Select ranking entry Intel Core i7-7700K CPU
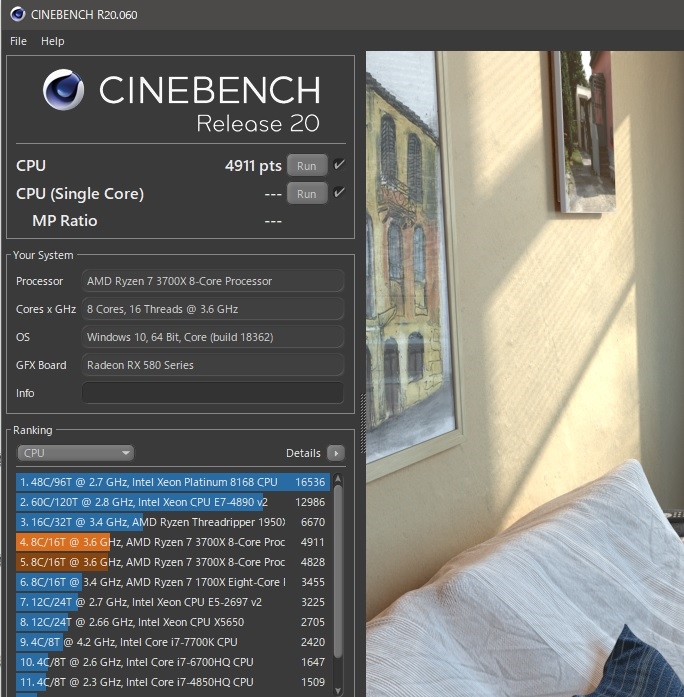Image resolution: width=684 pixels, height=697 pixels. pos(173,642)
